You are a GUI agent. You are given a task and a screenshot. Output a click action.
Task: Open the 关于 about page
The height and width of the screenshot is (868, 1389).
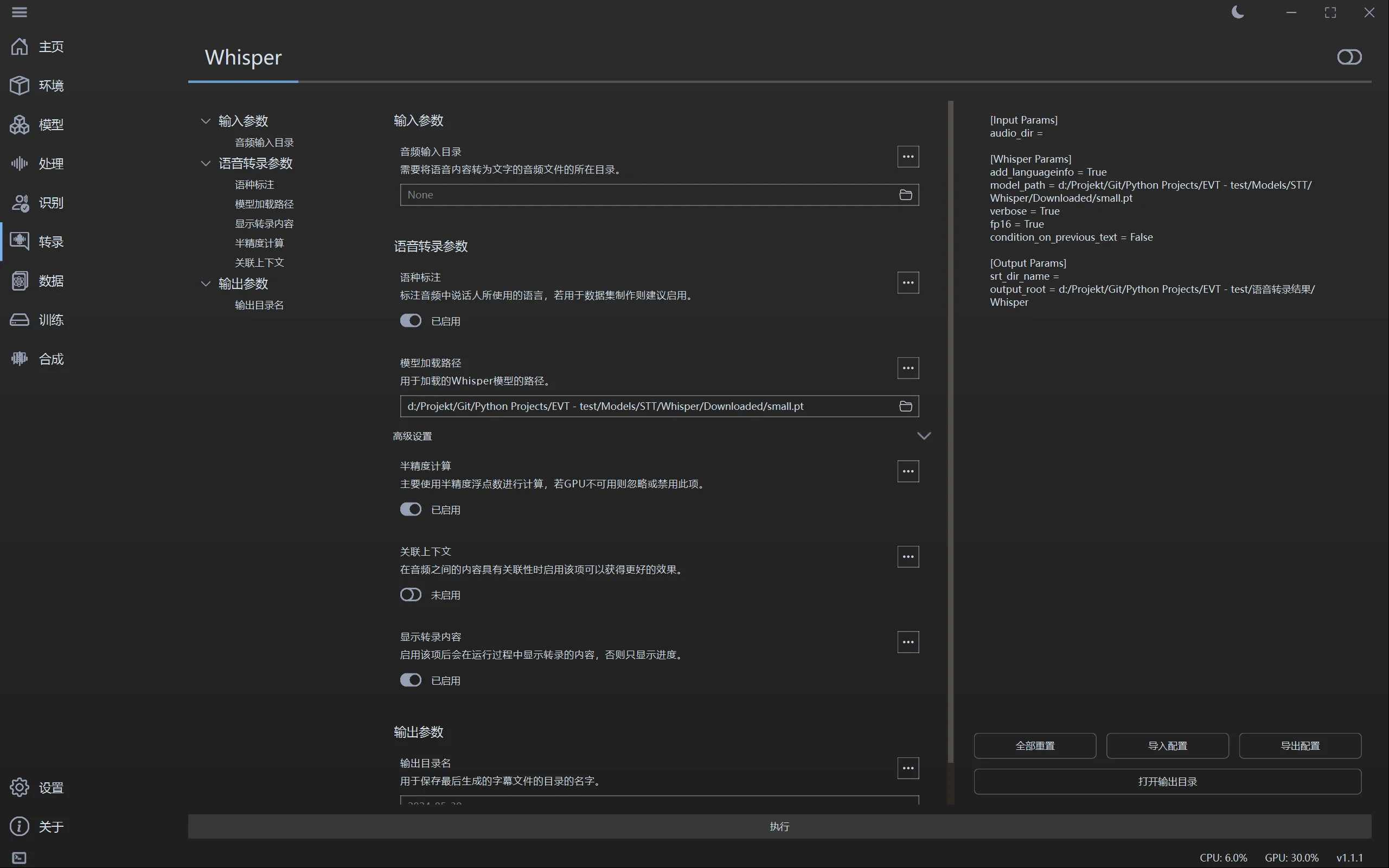[37, 827]
